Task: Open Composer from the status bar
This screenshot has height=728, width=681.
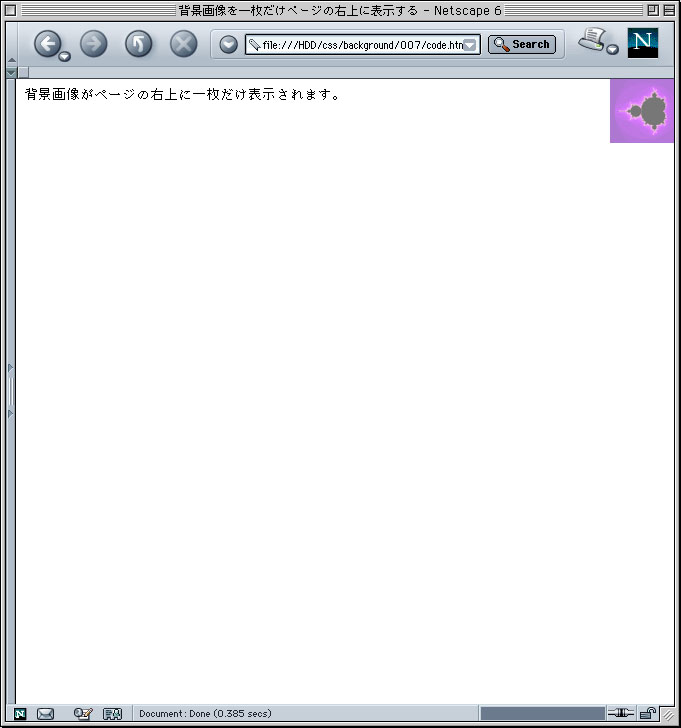Action: (83, 713)
